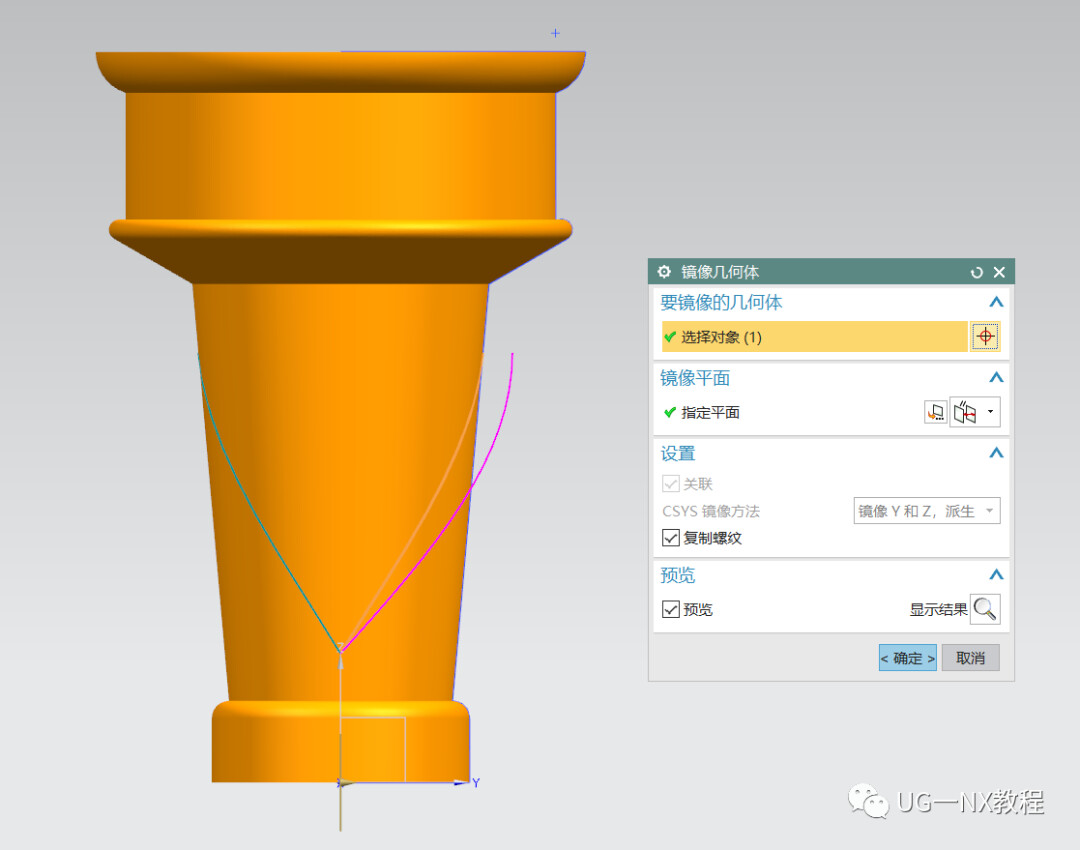Open the CSYS mirror method dropdown
The width and height of the screenshot is (1080, 850).
tap(927, 511)
